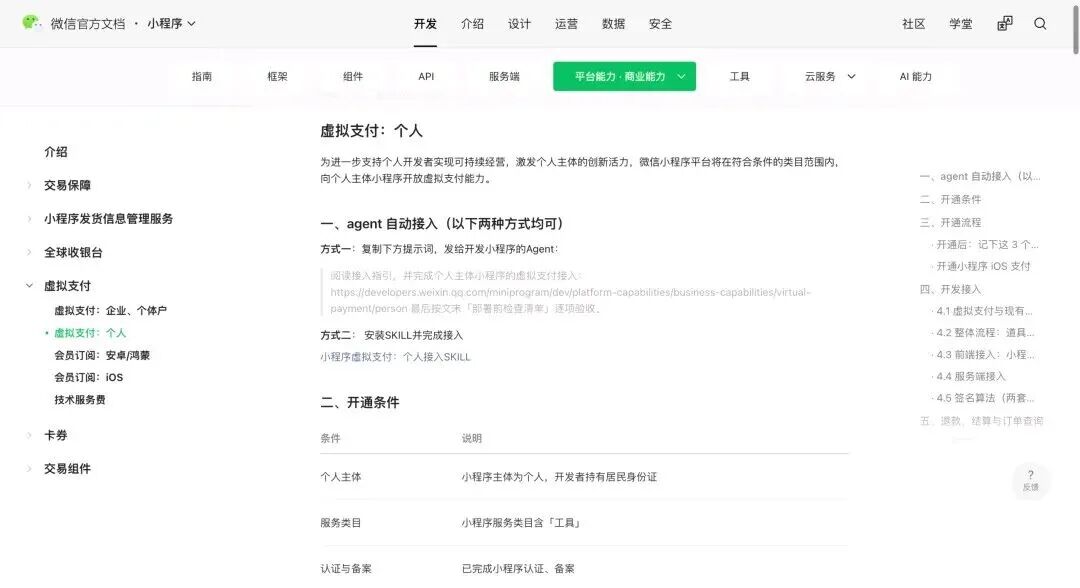Viewport: 1080px width, 588px height.
Task: Click the 服务类目 table cell
Action: click(x=341, y=523)
